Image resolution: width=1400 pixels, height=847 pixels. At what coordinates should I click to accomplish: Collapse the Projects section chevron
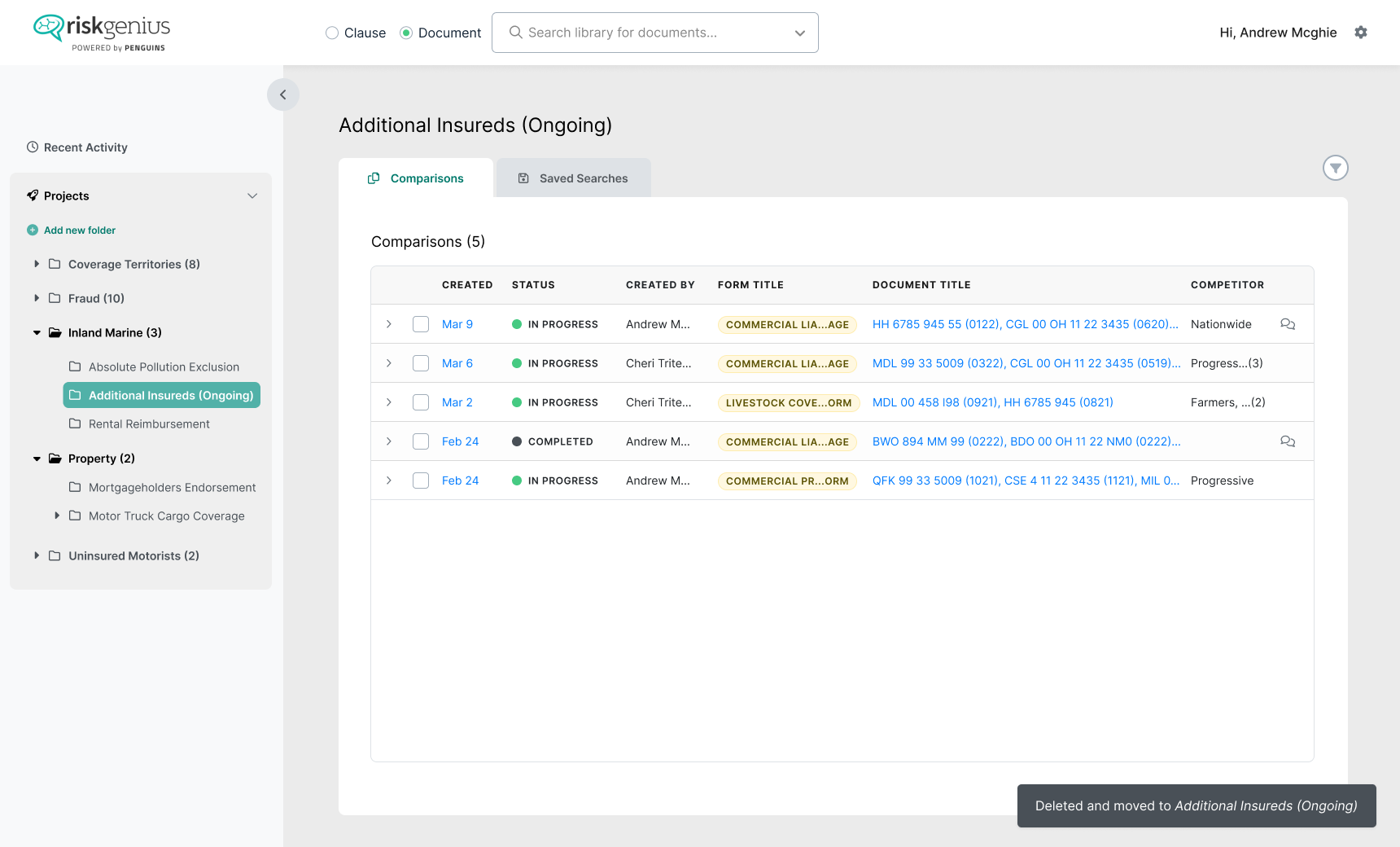252,195
